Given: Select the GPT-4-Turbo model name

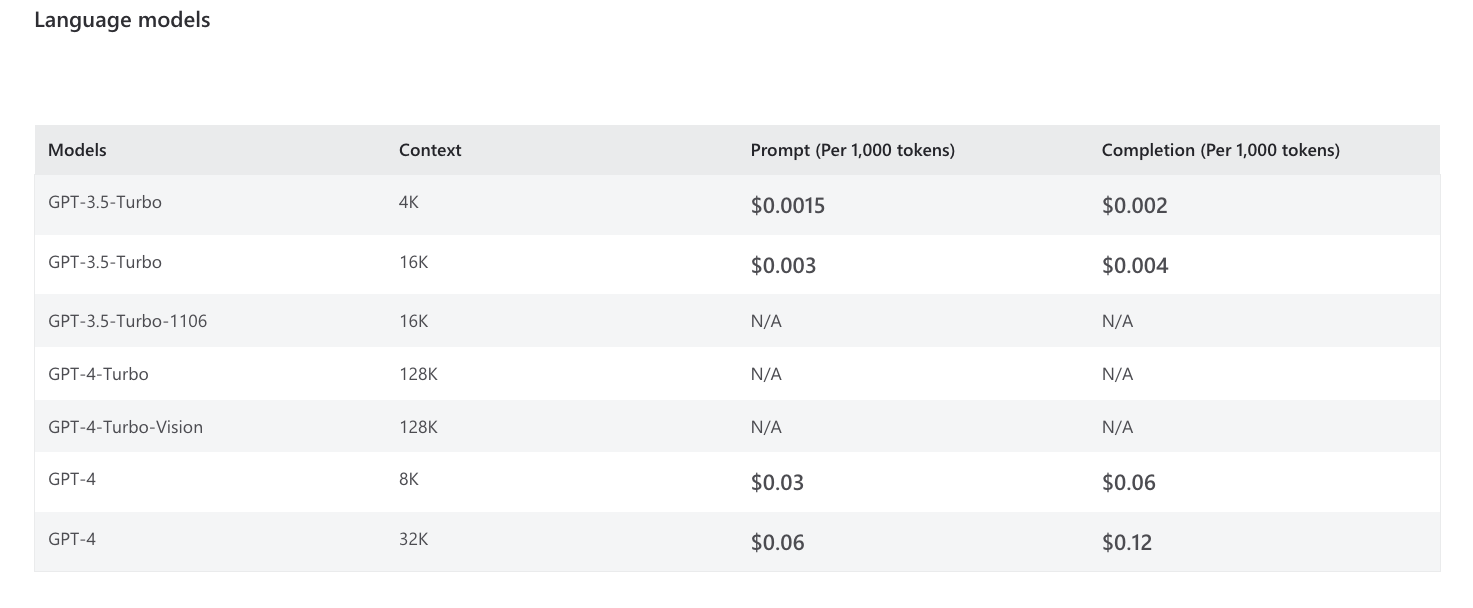Looking at the screenshot, I should click(98, 374).
